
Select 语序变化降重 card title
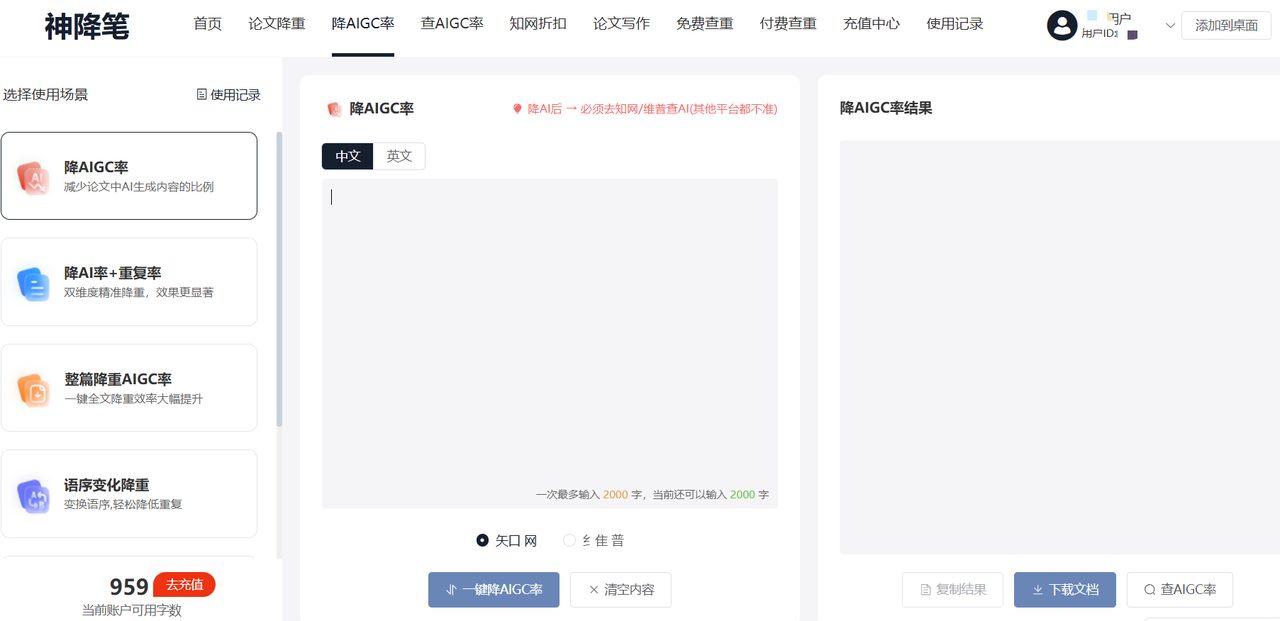click(107, 485)
